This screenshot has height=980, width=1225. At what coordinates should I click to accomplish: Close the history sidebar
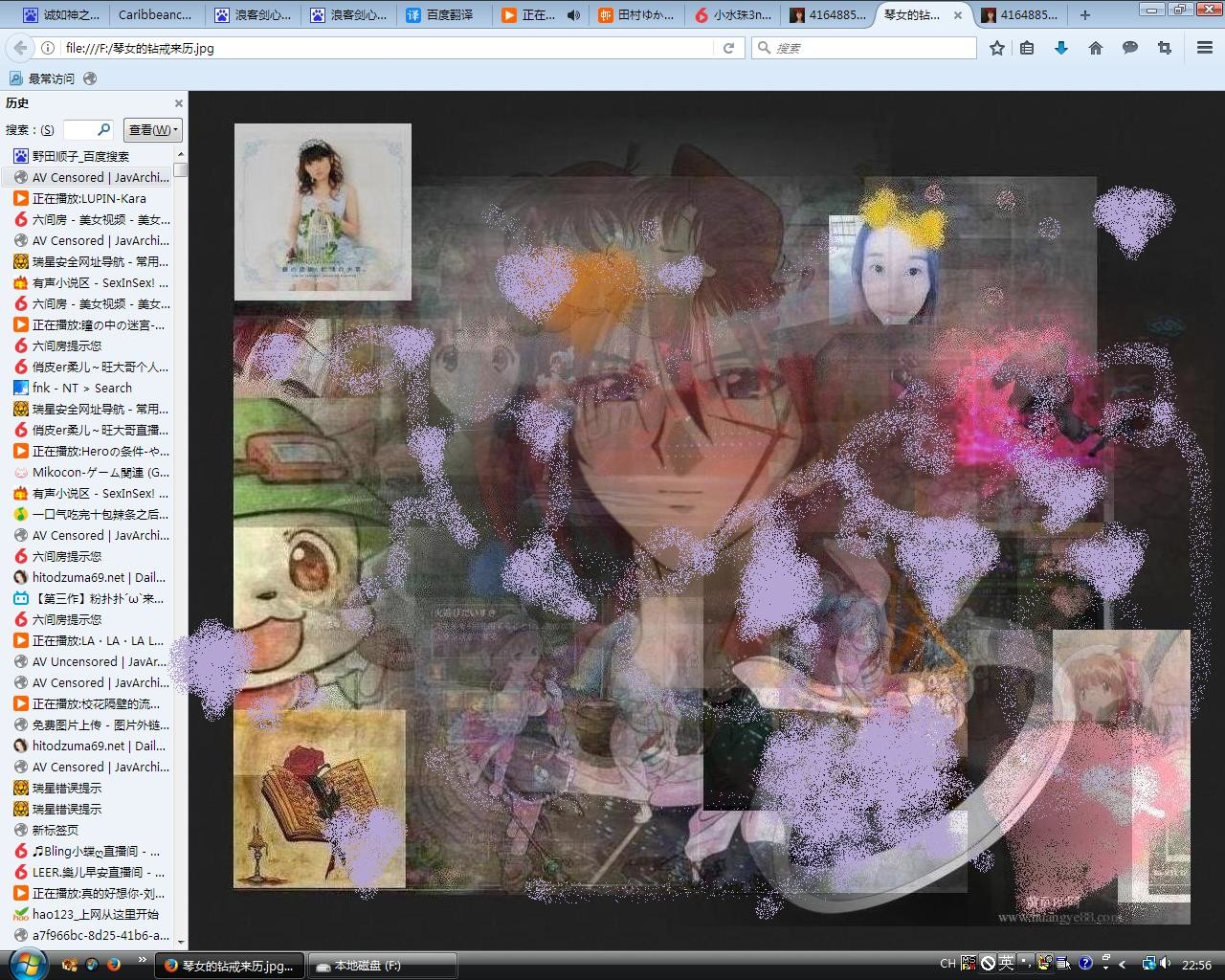tap(178, 103)
